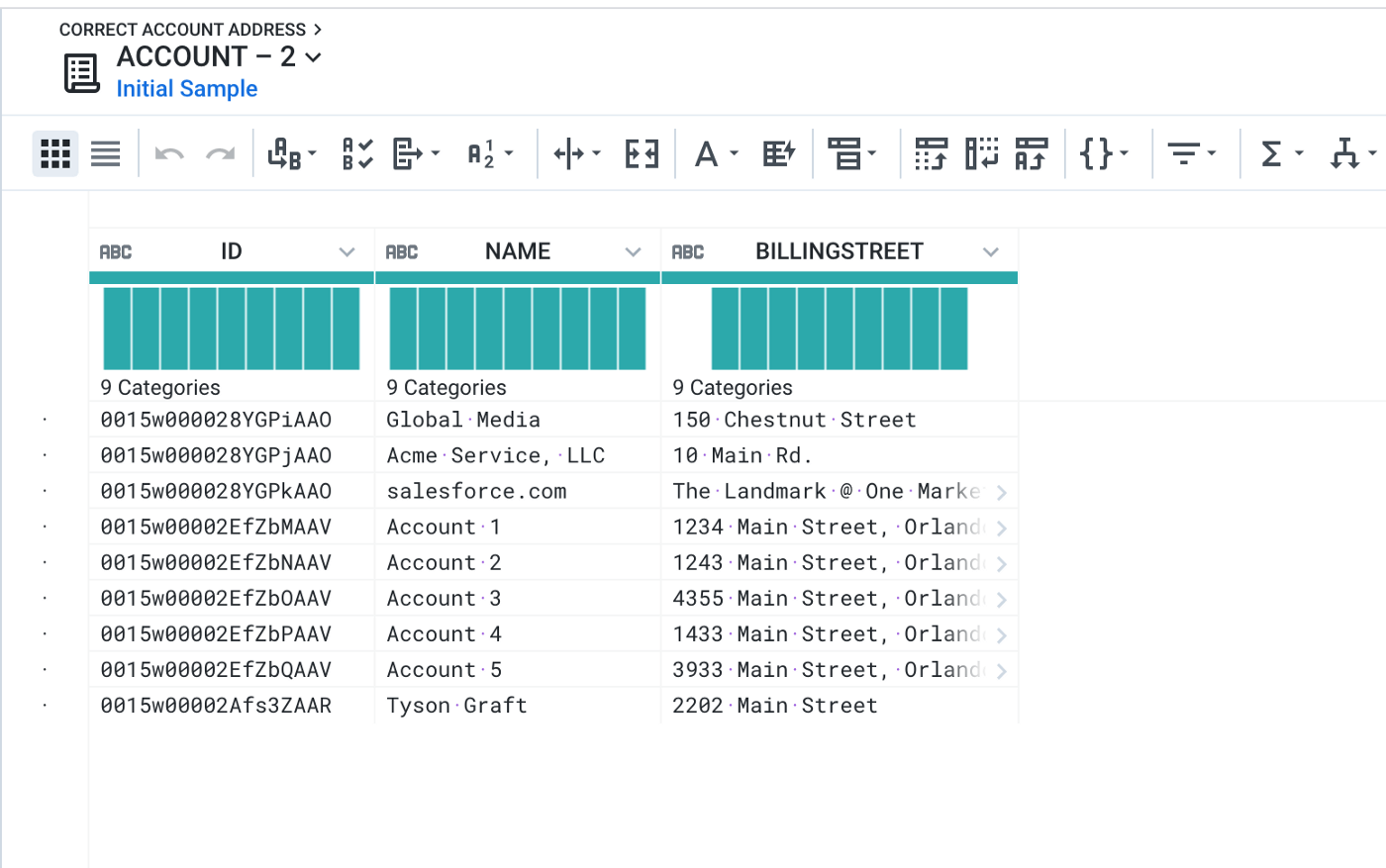Select the NAME column histogram bars
This screenshot has height=868, width=1386.
(518, 329)
